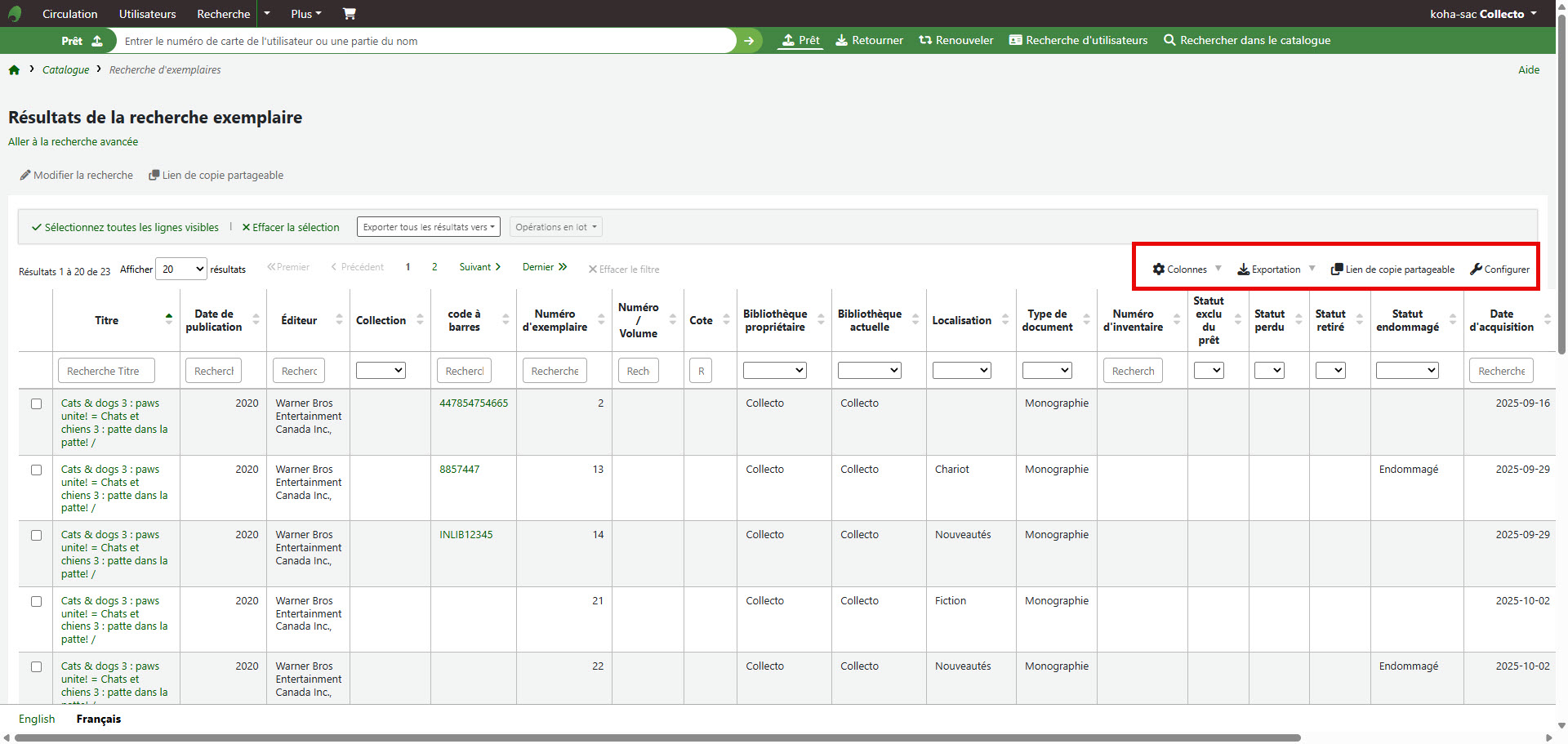Submit checkout with green arrow button
Viewport: 1568px width, 744px height.
(749, 41)
